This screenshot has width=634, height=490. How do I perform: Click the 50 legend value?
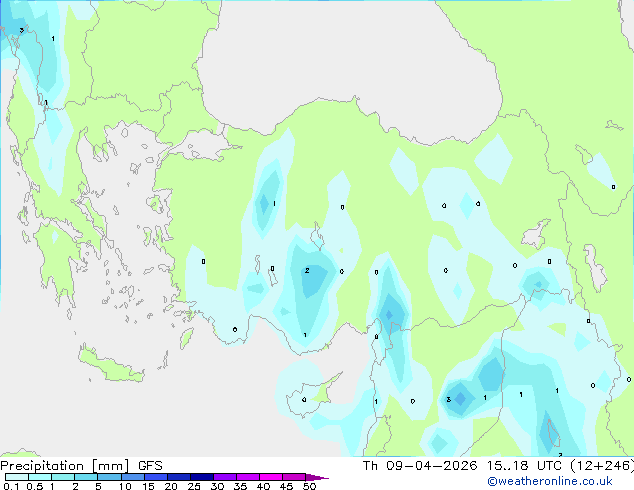click(x=309, y=486)
